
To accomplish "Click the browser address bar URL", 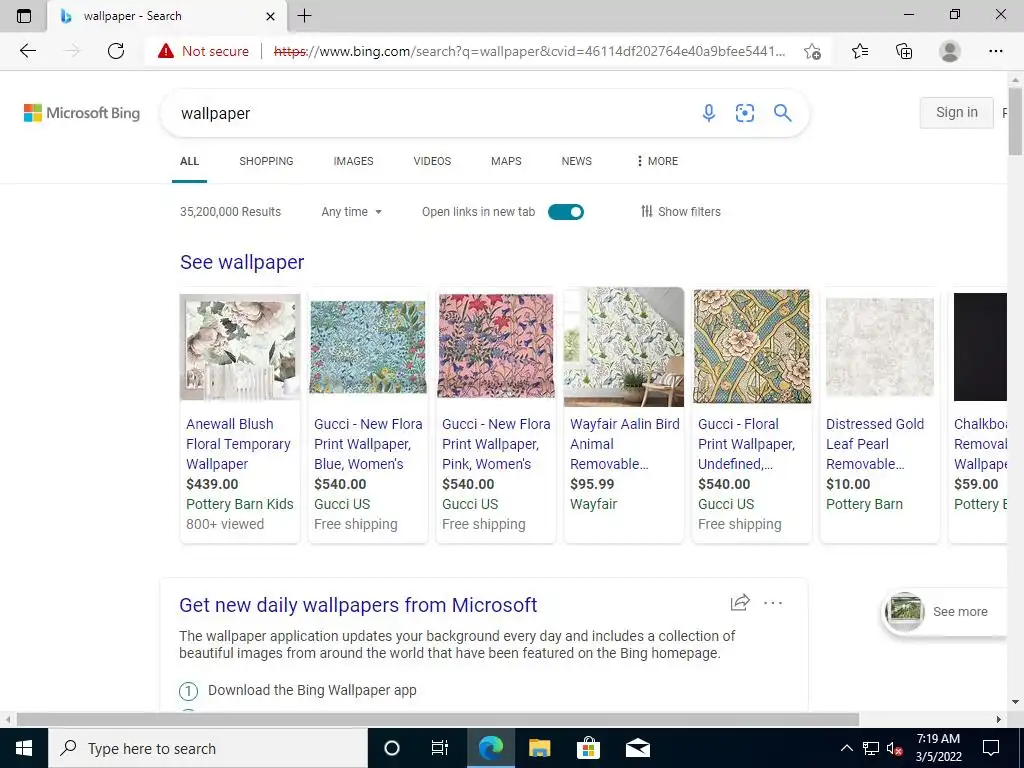I will (530, 51).
